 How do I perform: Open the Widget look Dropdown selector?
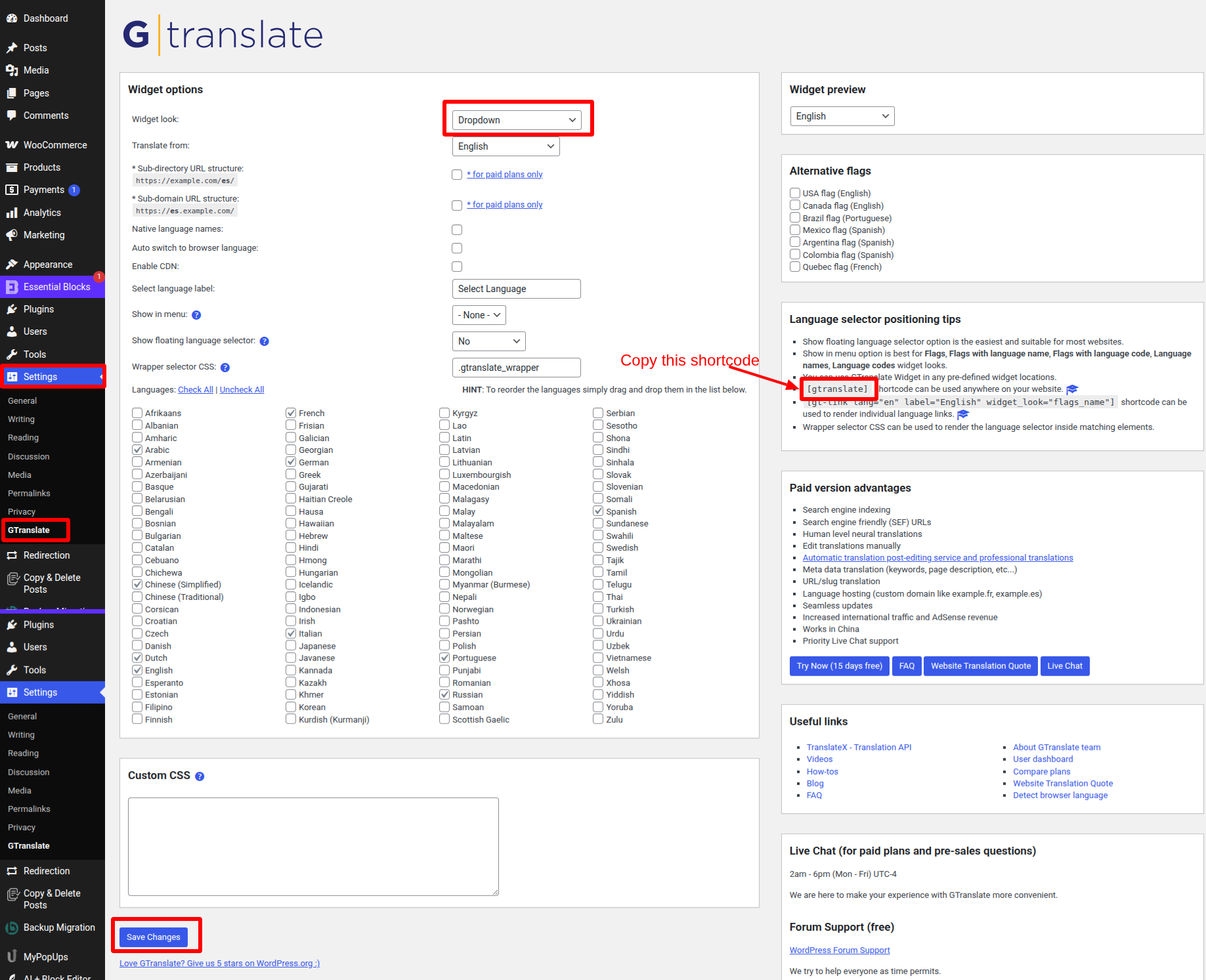point(517,120)
